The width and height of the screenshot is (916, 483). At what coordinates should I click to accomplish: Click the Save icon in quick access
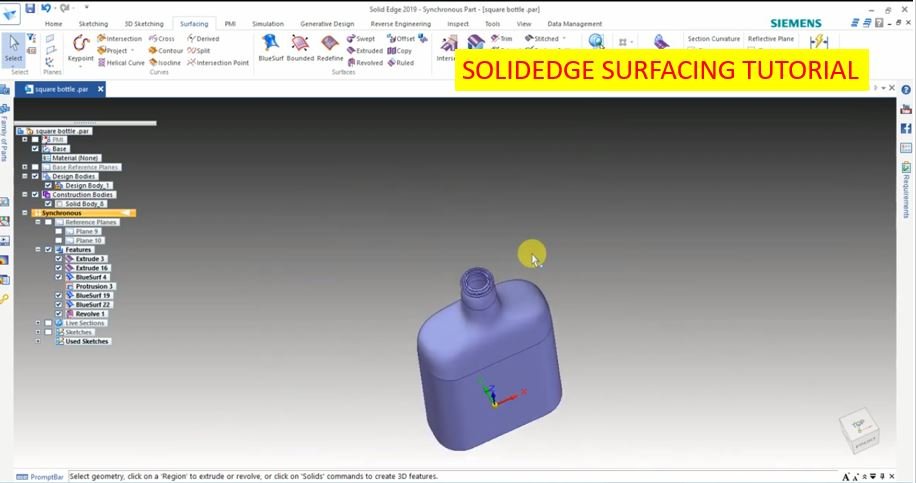coord(30,8)
